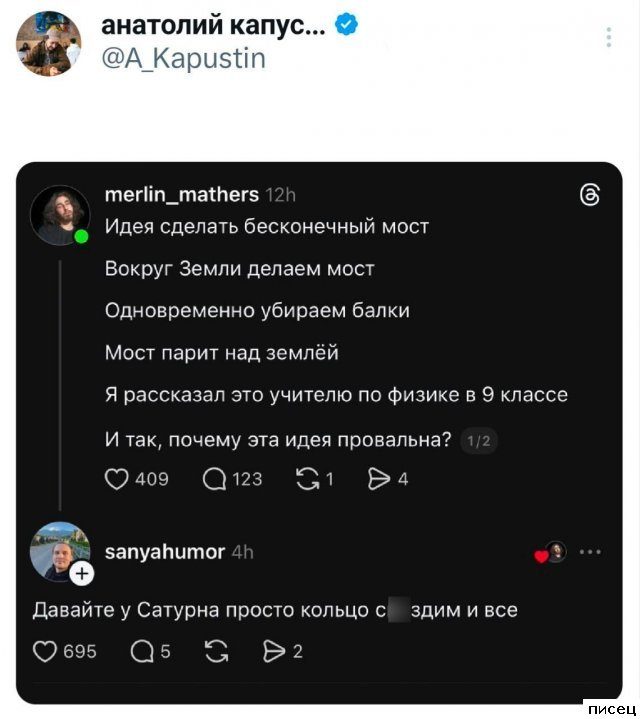Repost the sanyahumor reply
The image size is (640, 719).
[x=213, y=652]
